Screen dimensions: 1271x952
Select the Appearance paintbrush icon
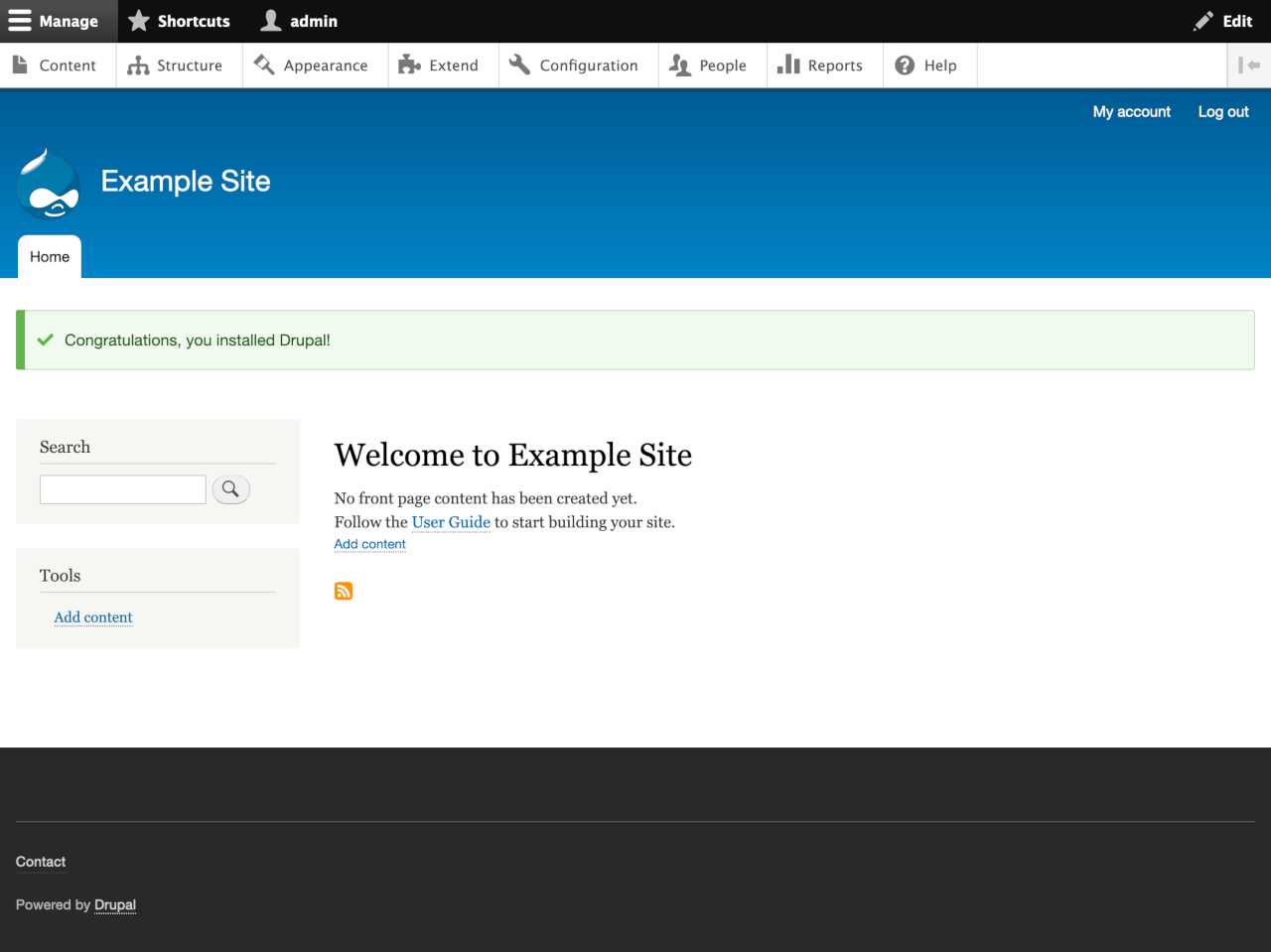pyautogui.click(x=264, y=65)
